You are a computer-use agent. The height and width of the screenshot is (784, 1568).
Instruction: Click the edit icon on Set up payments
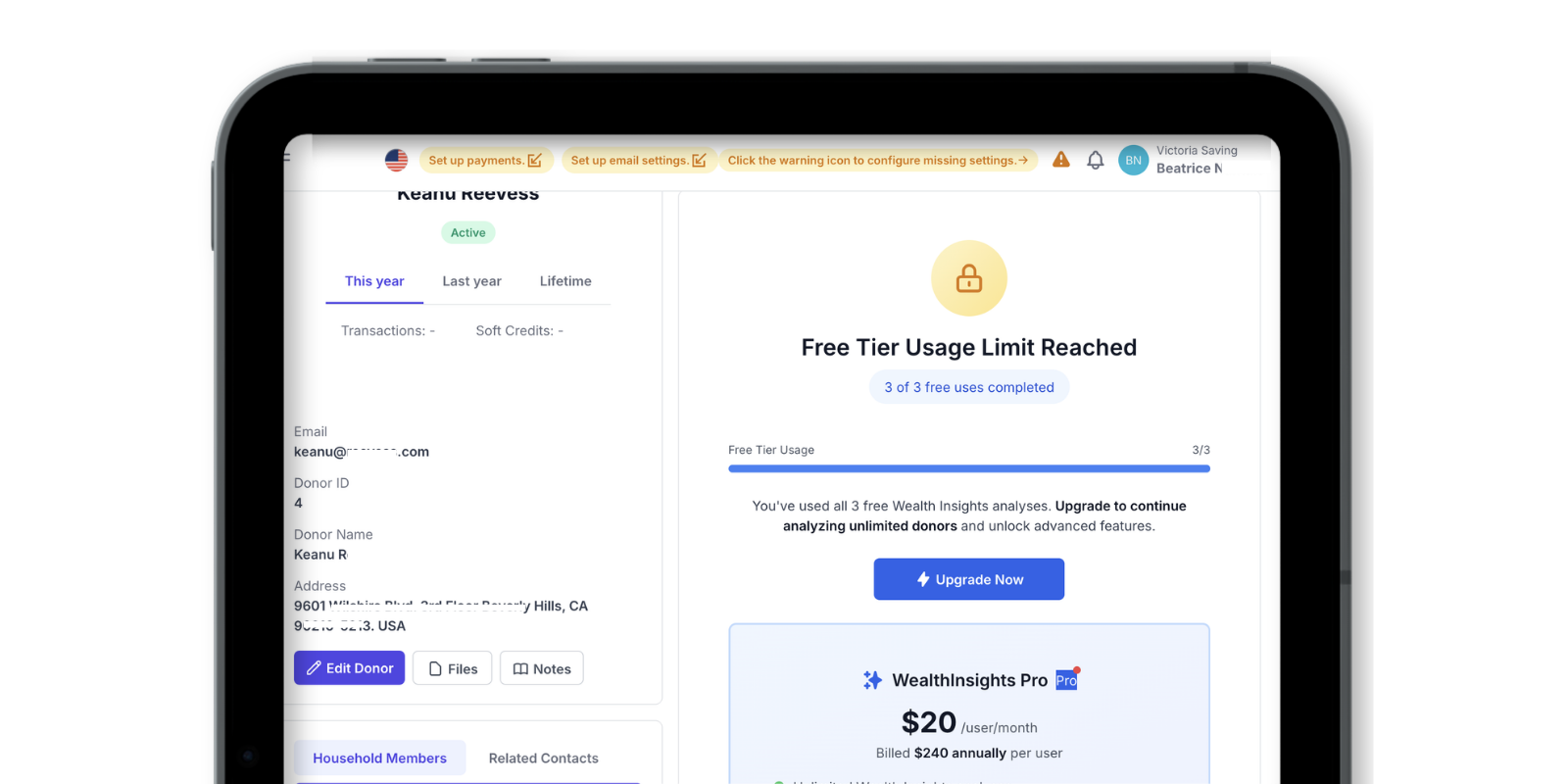click(534, 161)
